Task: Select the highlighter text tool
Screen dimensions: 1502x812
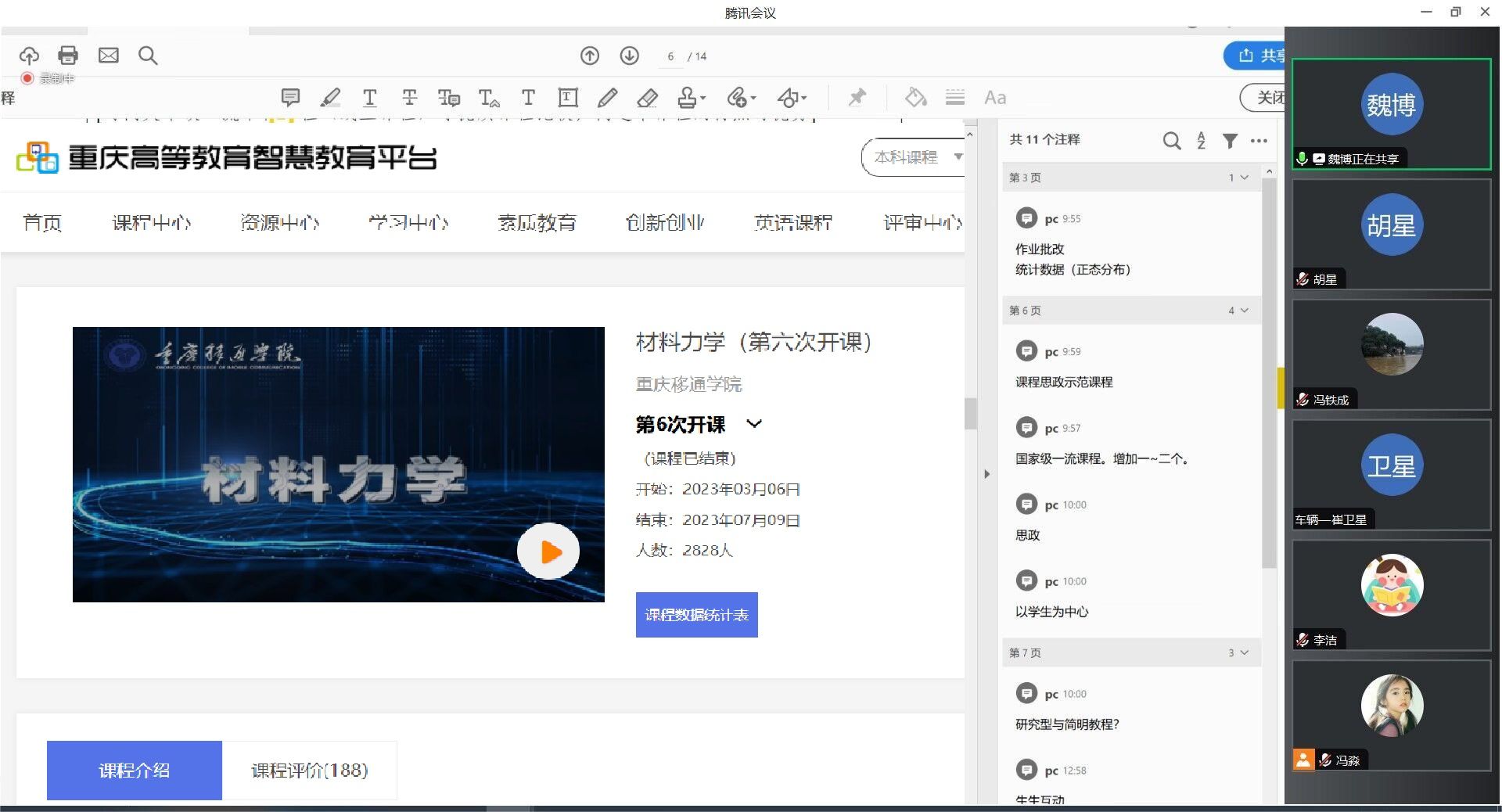Action: pos(330,97)
